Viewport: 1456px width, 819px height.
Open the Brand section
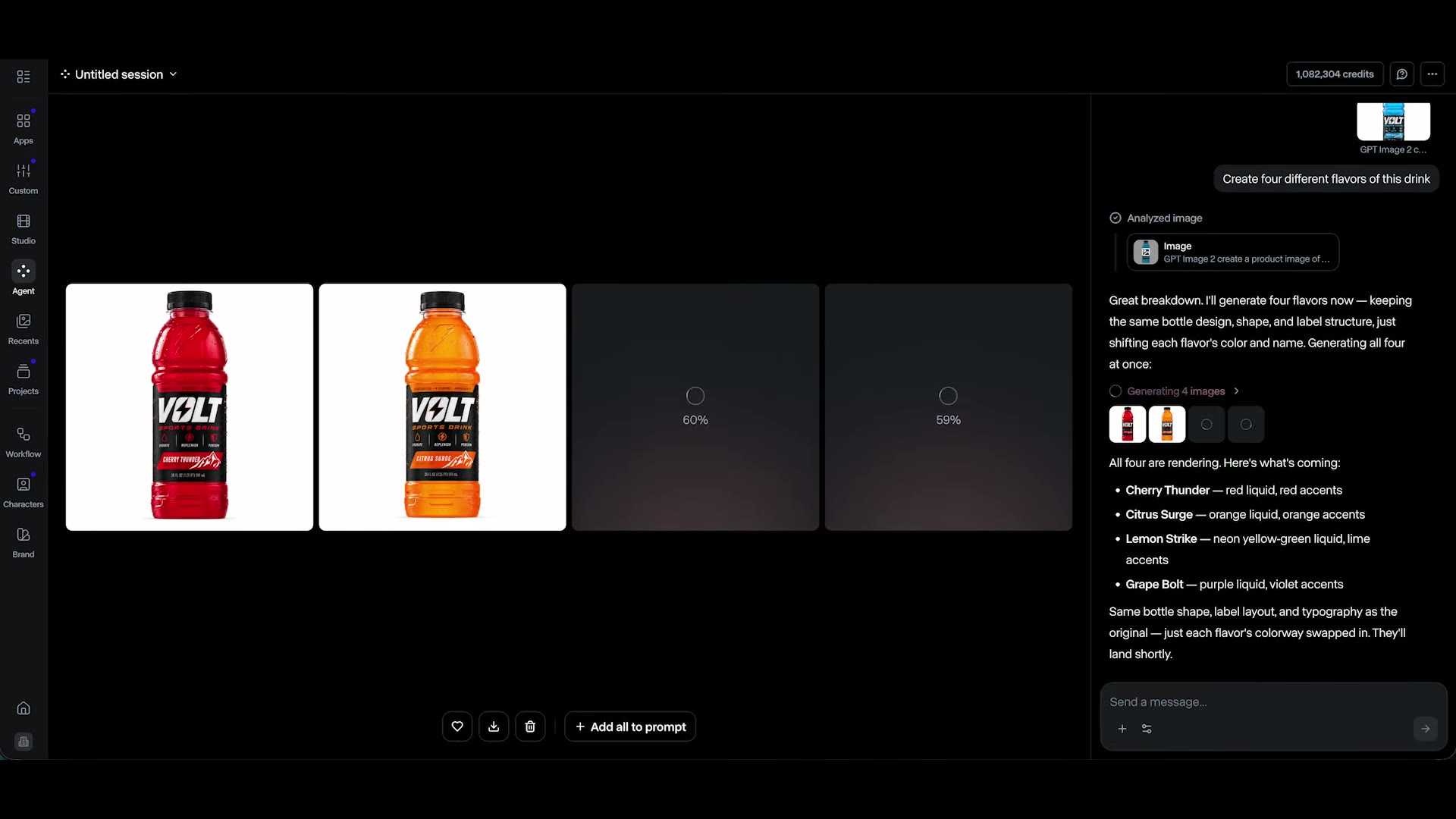point(24,541)
